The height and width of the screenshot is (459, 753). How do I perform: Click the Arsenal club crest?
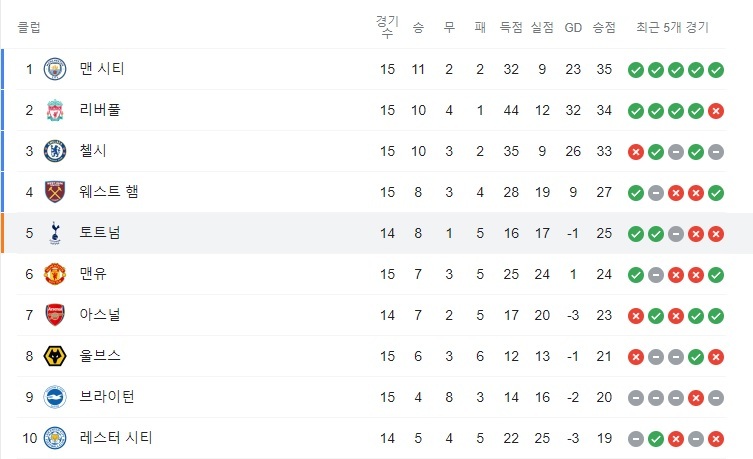click(55, 316)
